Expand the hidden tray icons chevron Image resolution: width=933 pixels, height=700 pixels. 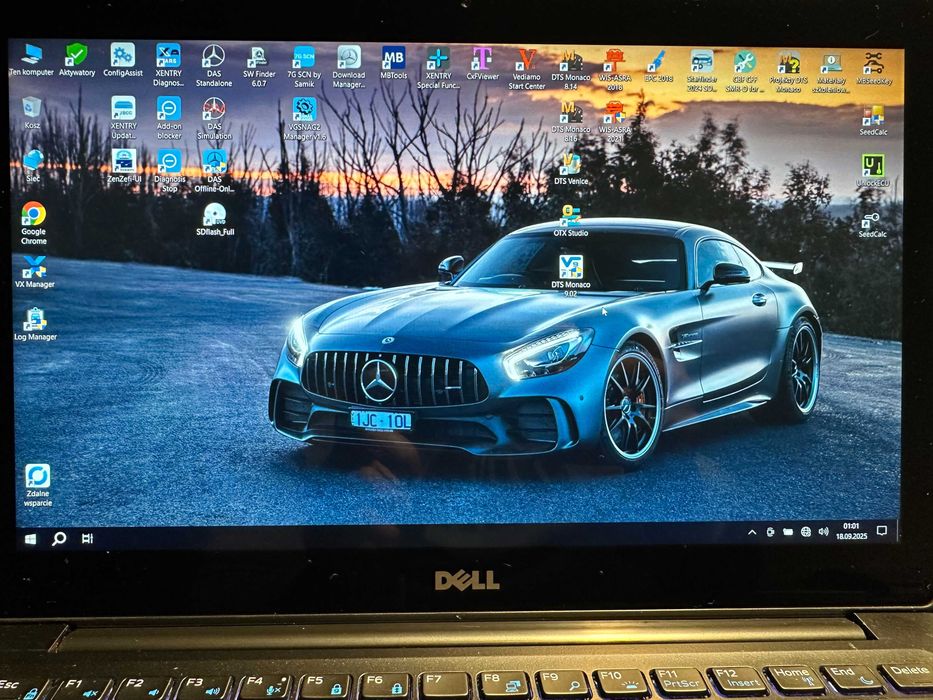752,532
